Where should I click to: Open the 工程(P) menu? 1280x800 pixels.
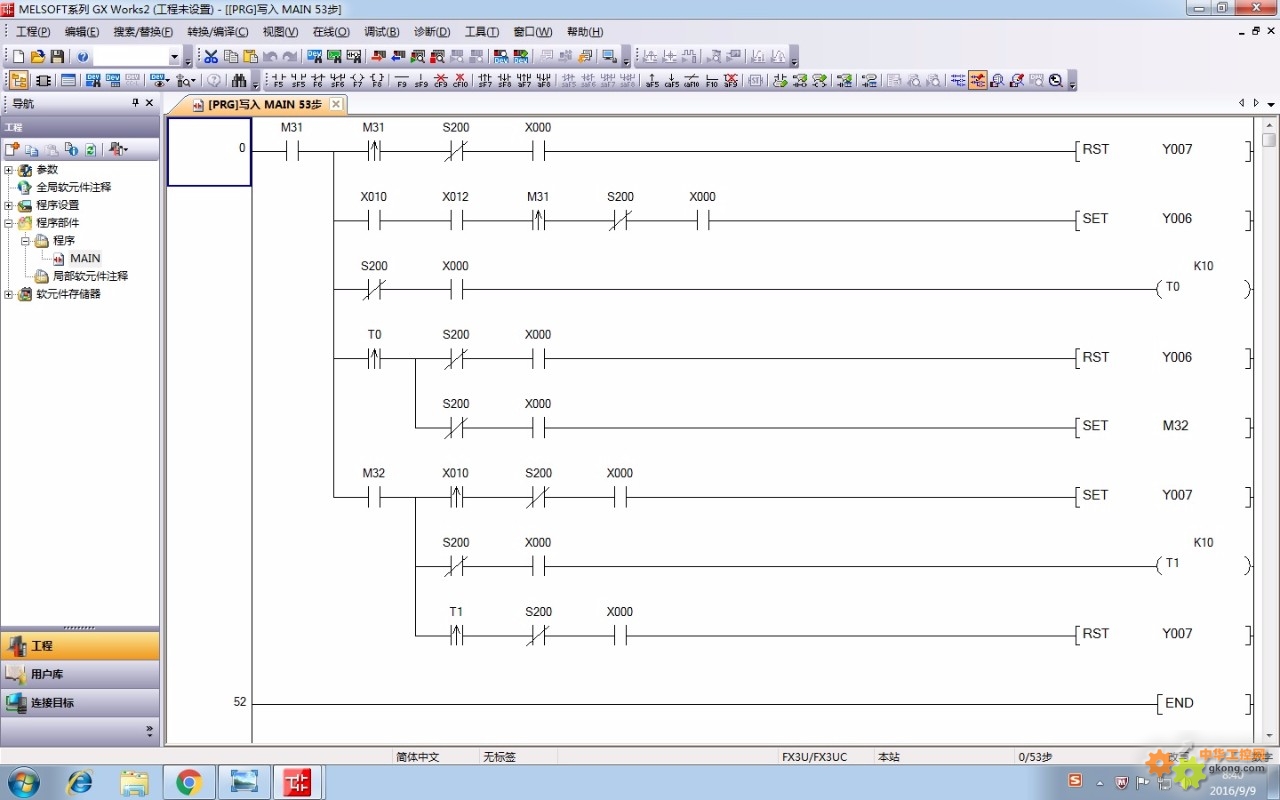point(33,32)
